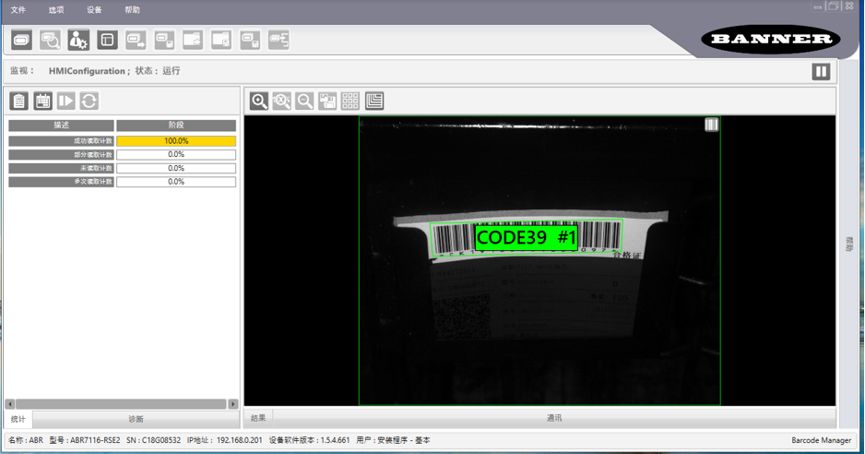This screenshot has height=454, width=865.
Task: Switch to the 通讯 tab
Action: pos(554,418)
